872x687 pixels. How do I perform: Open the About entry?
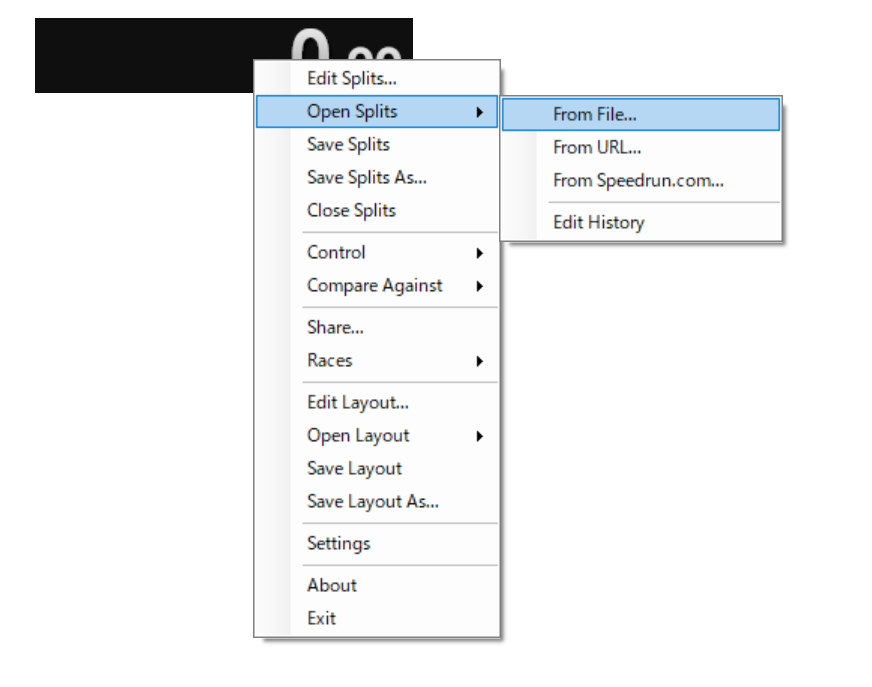click(376, 585)
